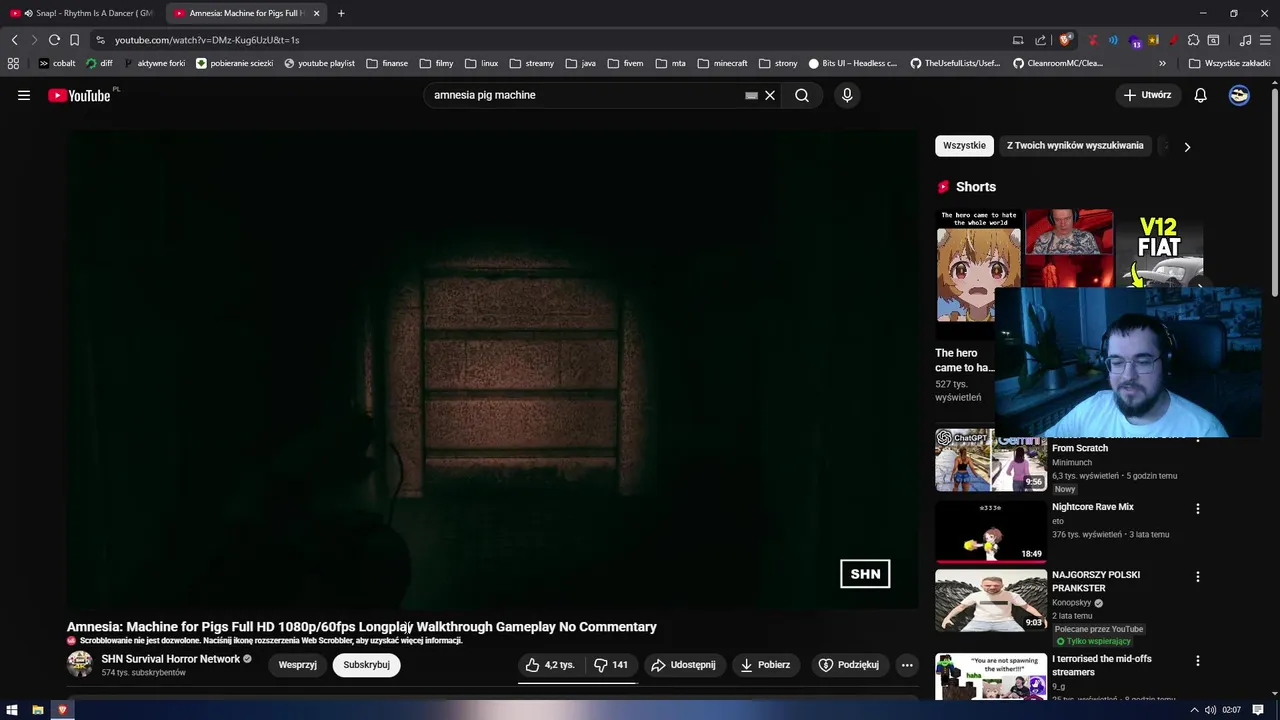Open the V12 FIAT short thumbnail
The image size is (1280, 720).
click(x=1158, y=248)
